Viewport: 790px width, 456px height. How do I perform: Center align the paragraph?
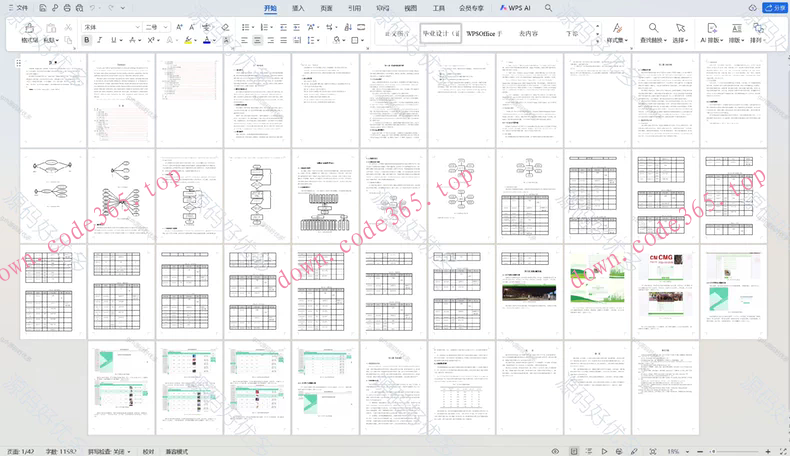257,41
